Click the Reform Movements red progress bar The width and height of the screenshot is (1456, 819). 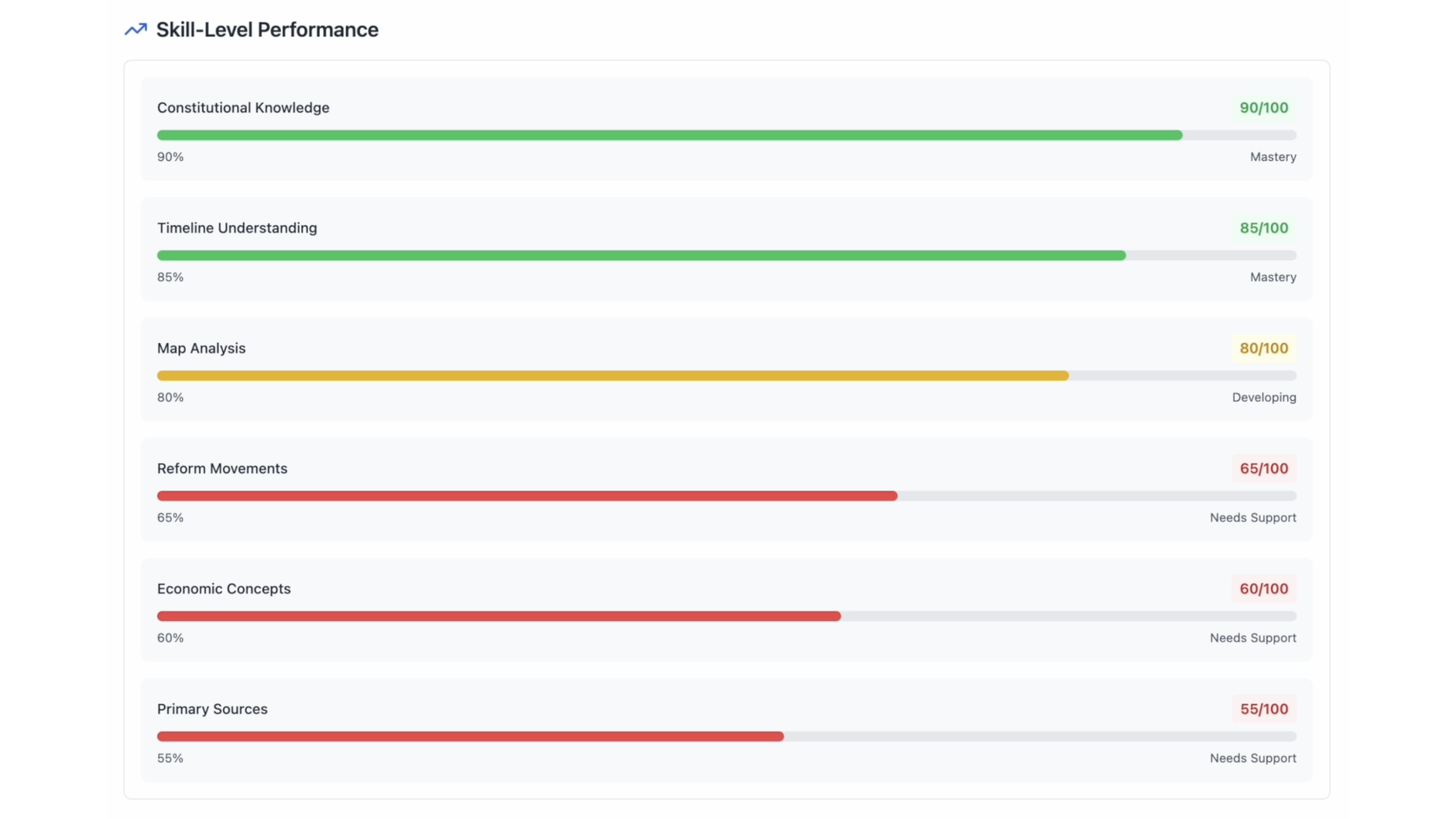tap(527, 496)
